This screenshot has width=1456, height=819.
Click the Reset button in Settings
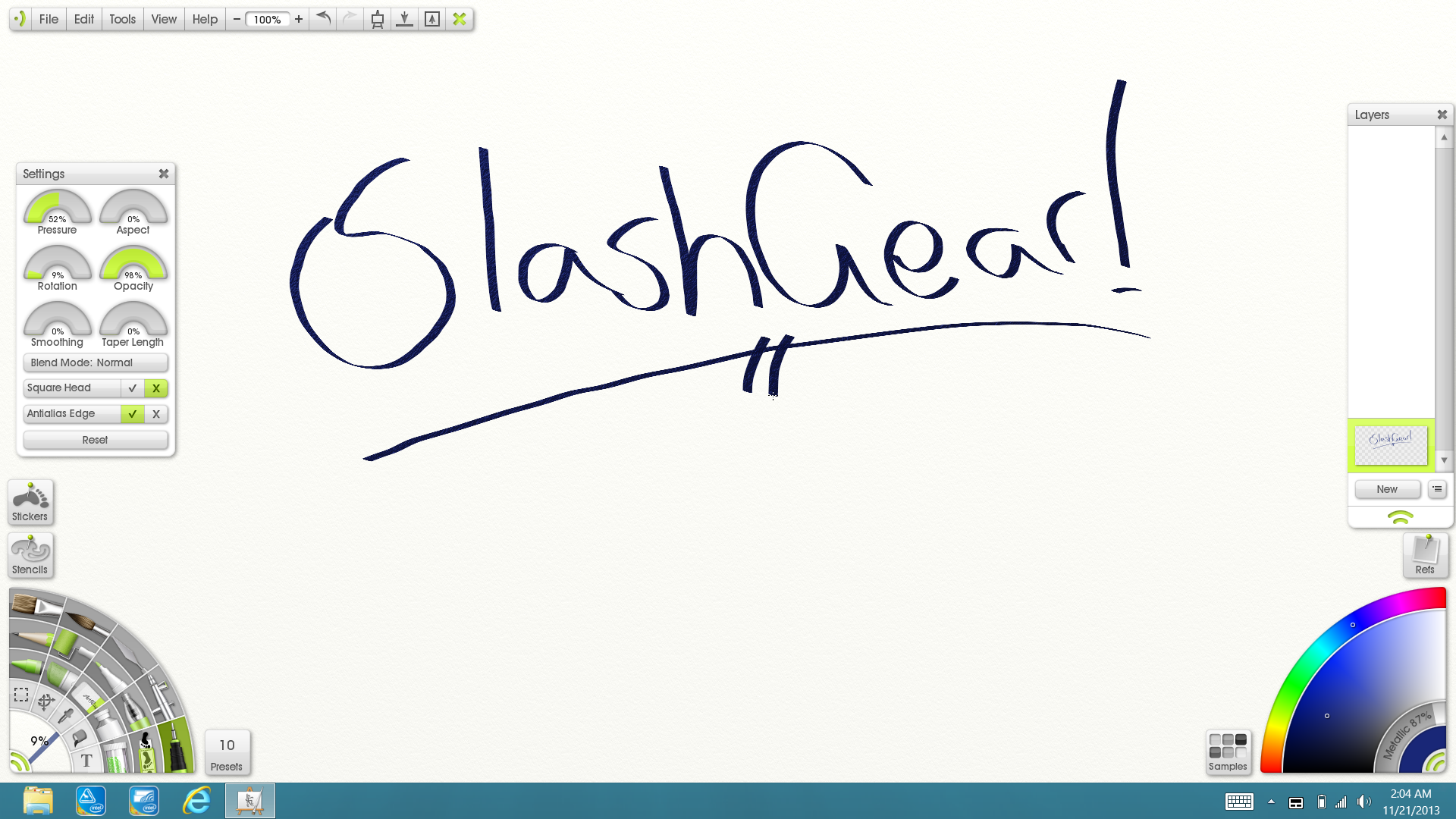coord(96,441)
